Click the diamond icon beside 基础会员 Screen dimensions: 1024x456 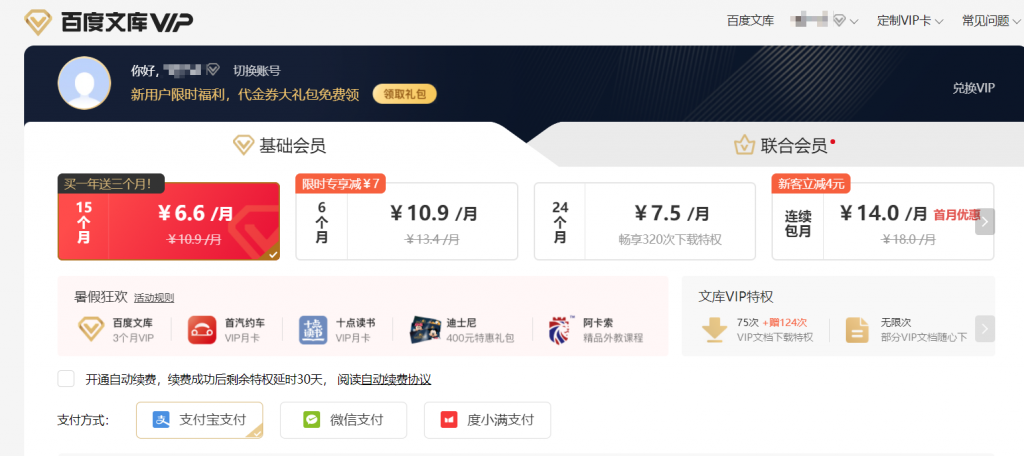[x=244, y=146]
